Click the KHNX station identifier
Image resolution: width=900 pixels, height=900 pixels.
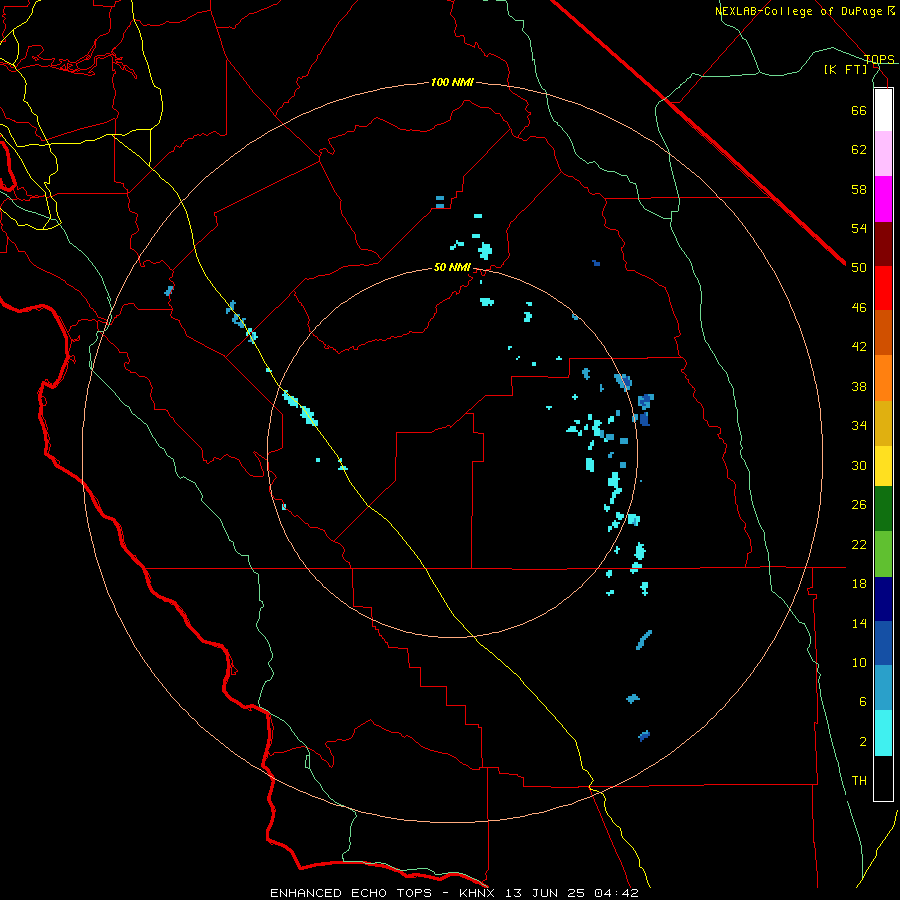(476, 893)
